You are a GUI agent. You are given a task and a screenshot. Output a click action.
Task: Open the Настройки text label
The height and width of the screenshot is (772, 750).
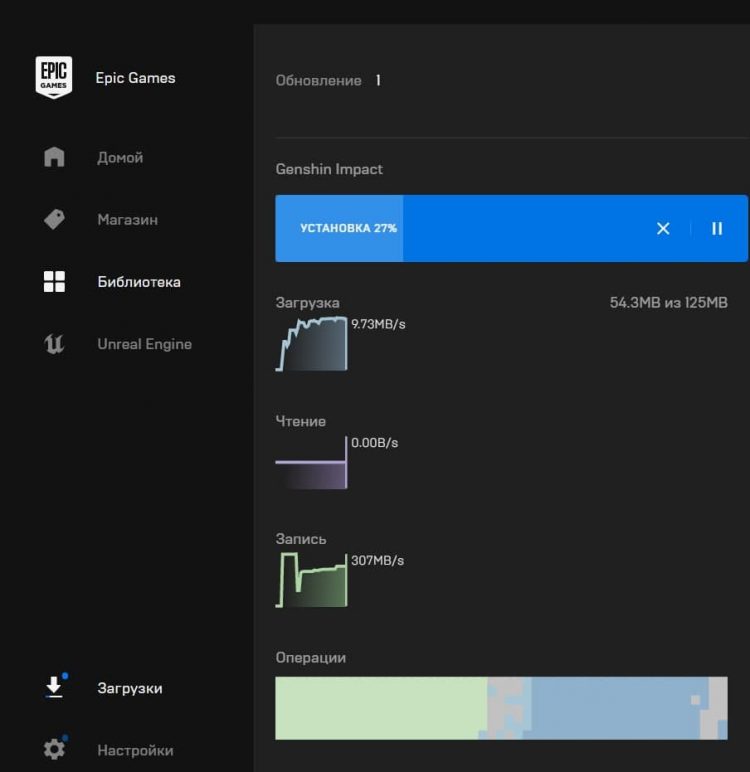[x=135, y=750]
